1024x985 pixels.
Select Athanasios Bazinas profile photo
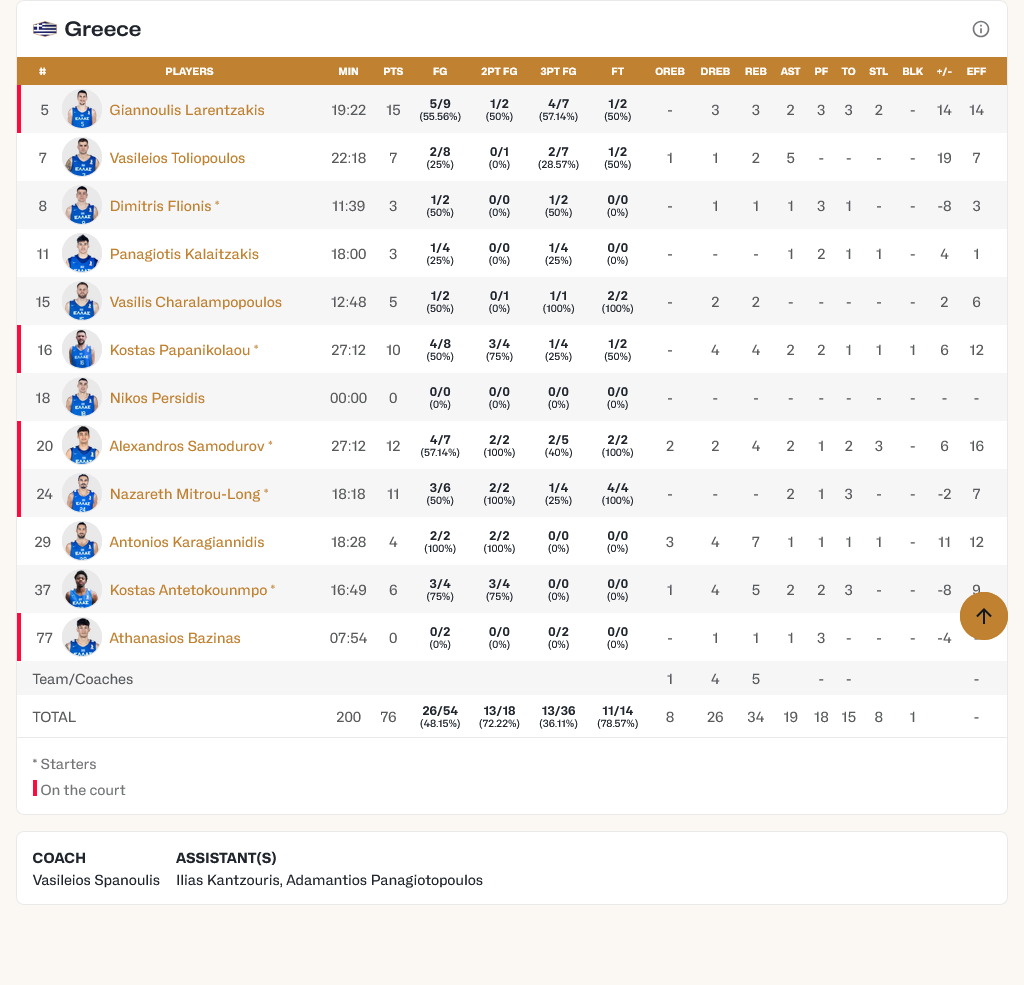coord(82,638)
